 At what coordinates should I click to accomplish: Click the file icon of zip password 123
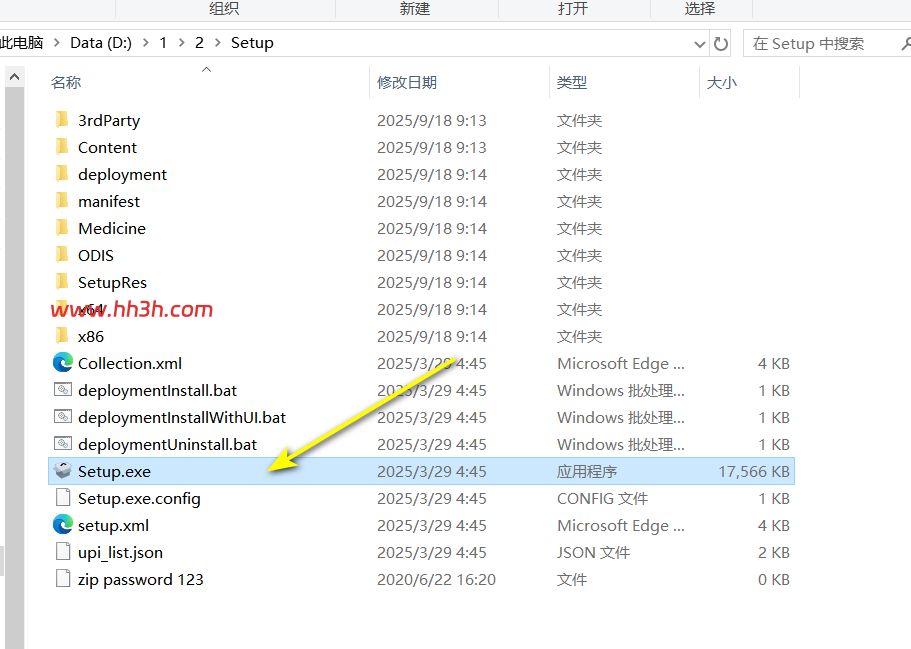point(63,579)
